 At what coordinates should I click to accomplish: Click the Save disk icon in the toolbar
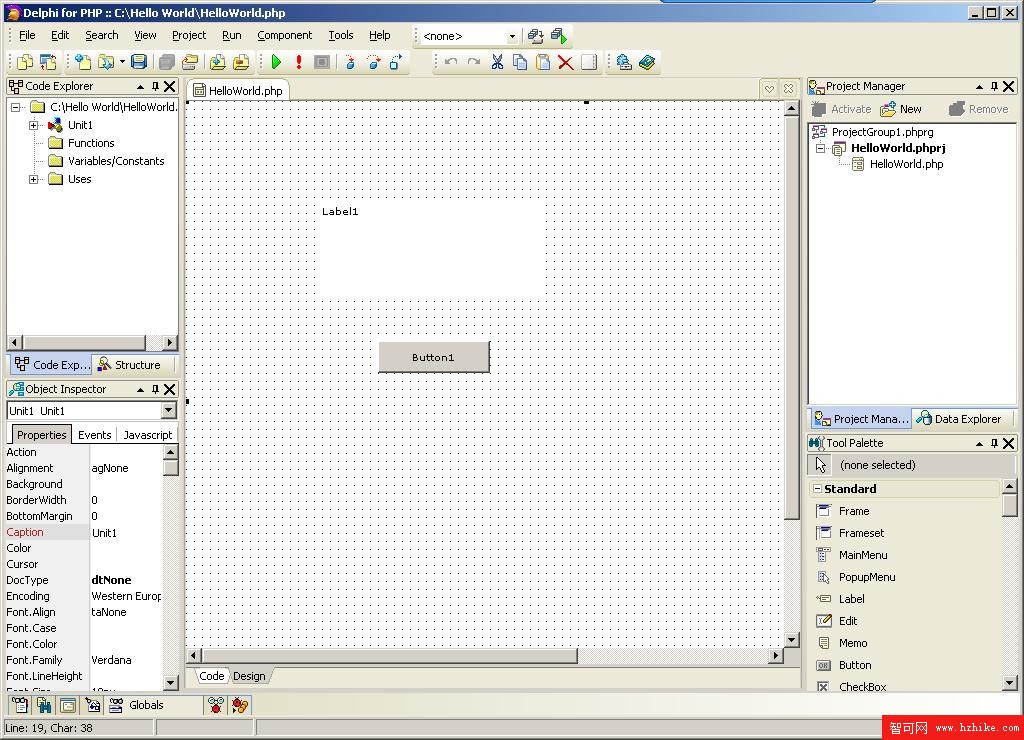point(139,62)
